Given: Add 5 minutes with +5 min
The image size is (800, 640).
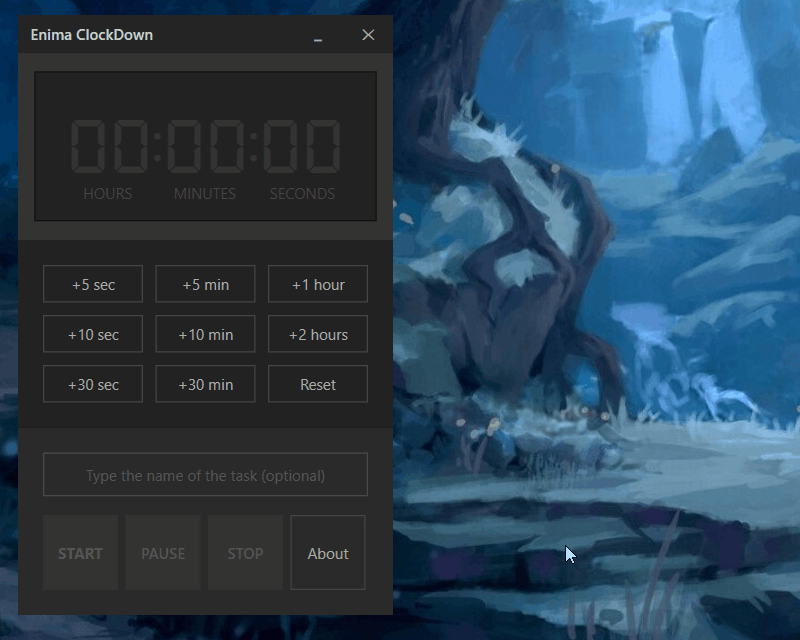Looking at the screenshot, I should click(205, 284).
